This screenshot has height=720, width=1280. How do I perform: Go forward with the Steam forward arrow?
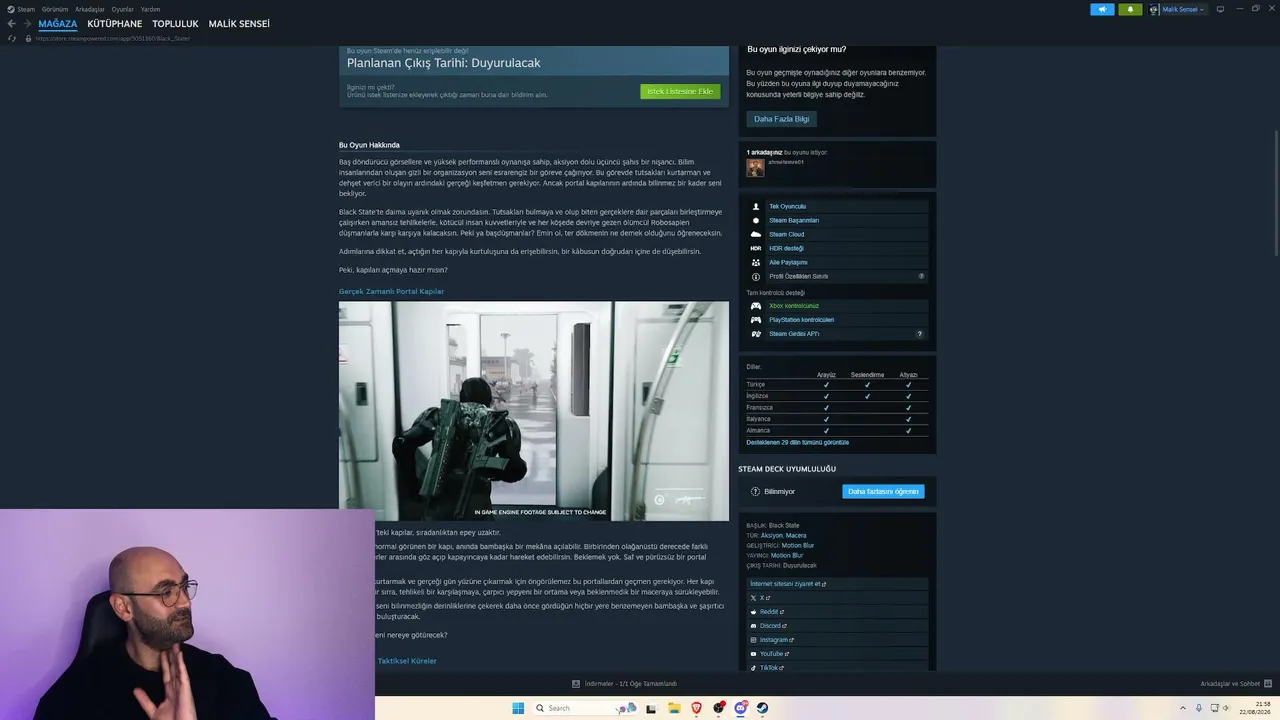(26, 24)
